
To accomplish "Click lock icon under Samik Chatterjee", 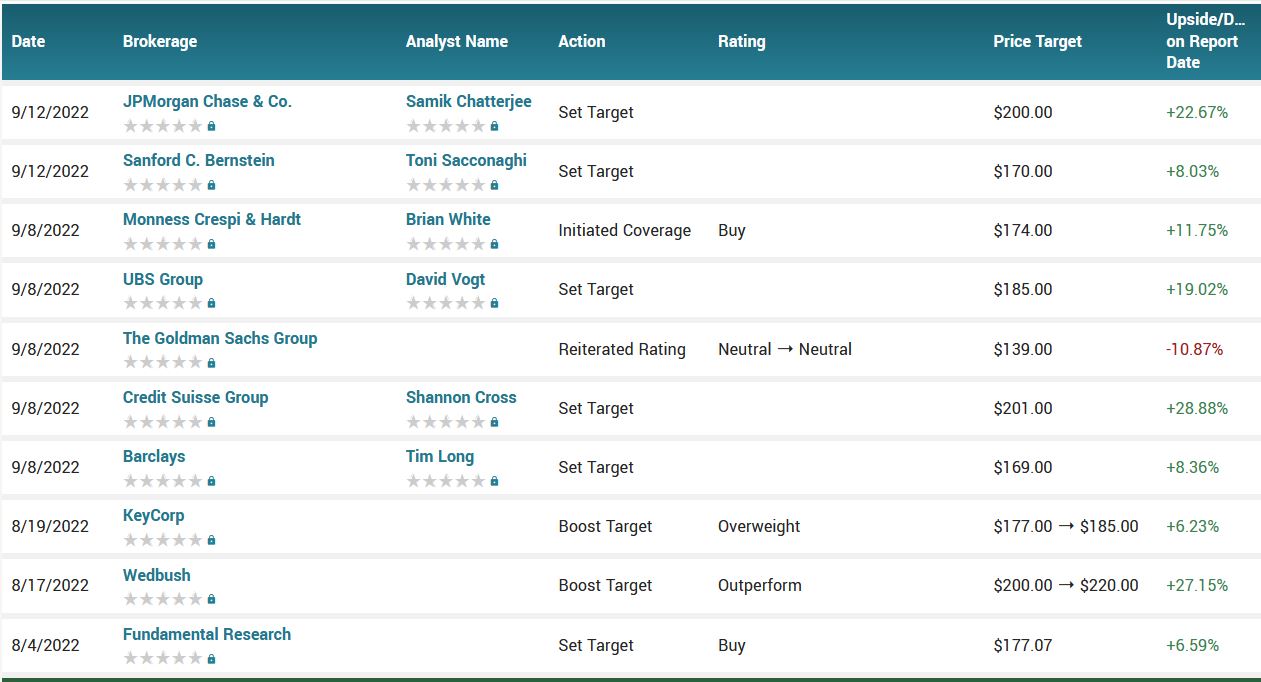I will click(494, 127).
